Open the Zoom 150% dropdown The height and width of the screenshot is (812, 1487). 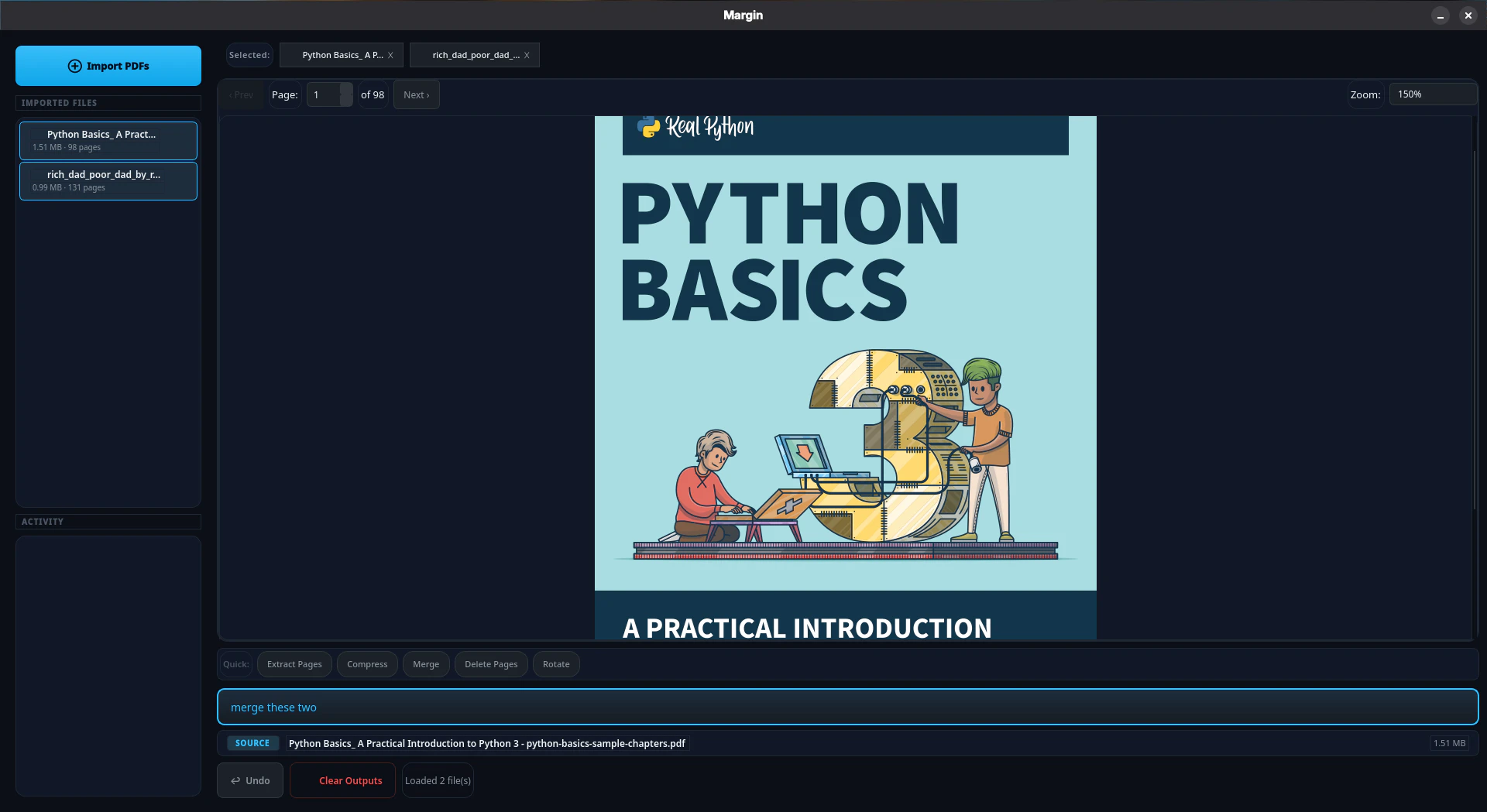pos(1432,94)
